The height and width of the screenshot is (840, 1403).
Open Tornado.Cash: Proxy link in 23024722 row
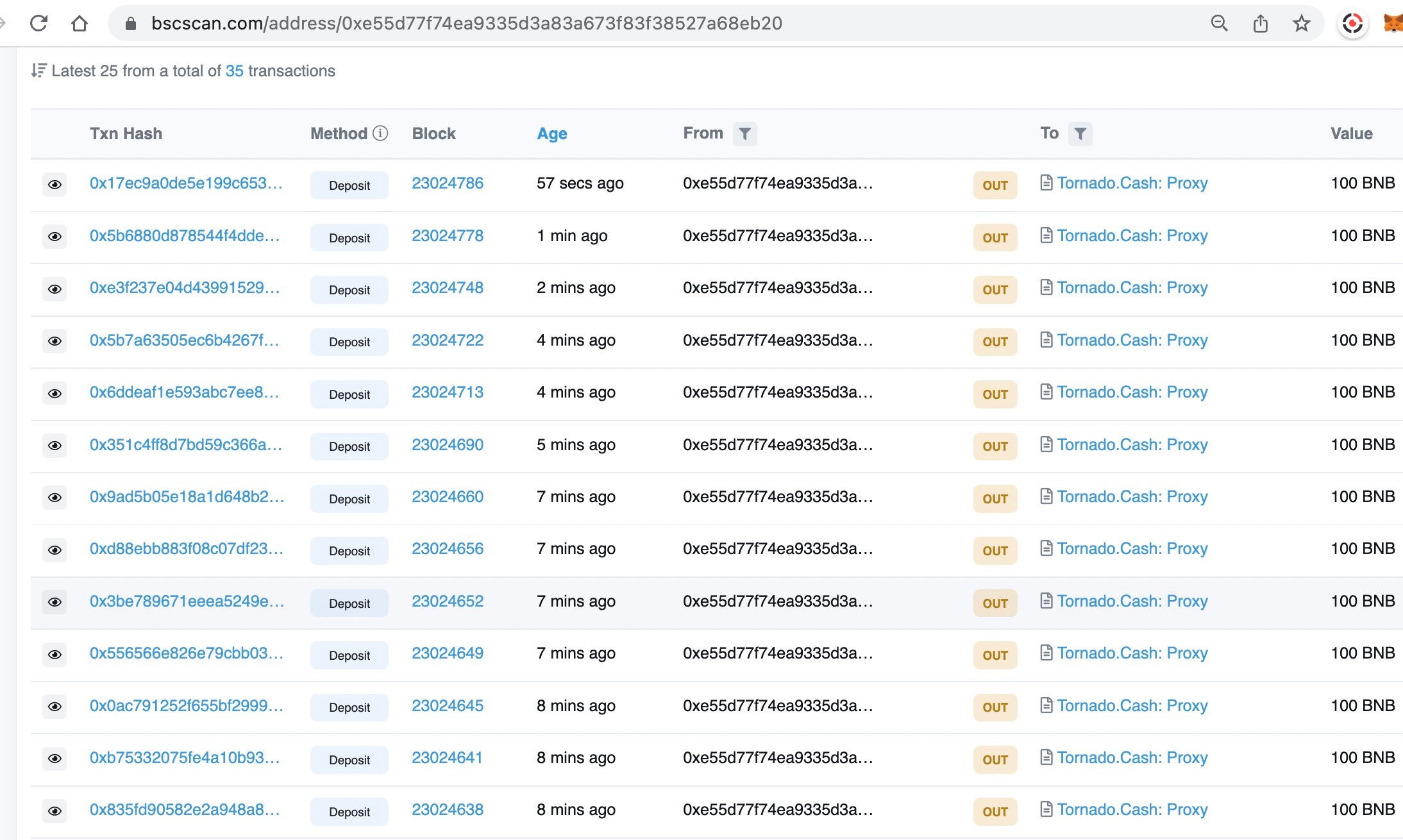tap(1132, 340)
